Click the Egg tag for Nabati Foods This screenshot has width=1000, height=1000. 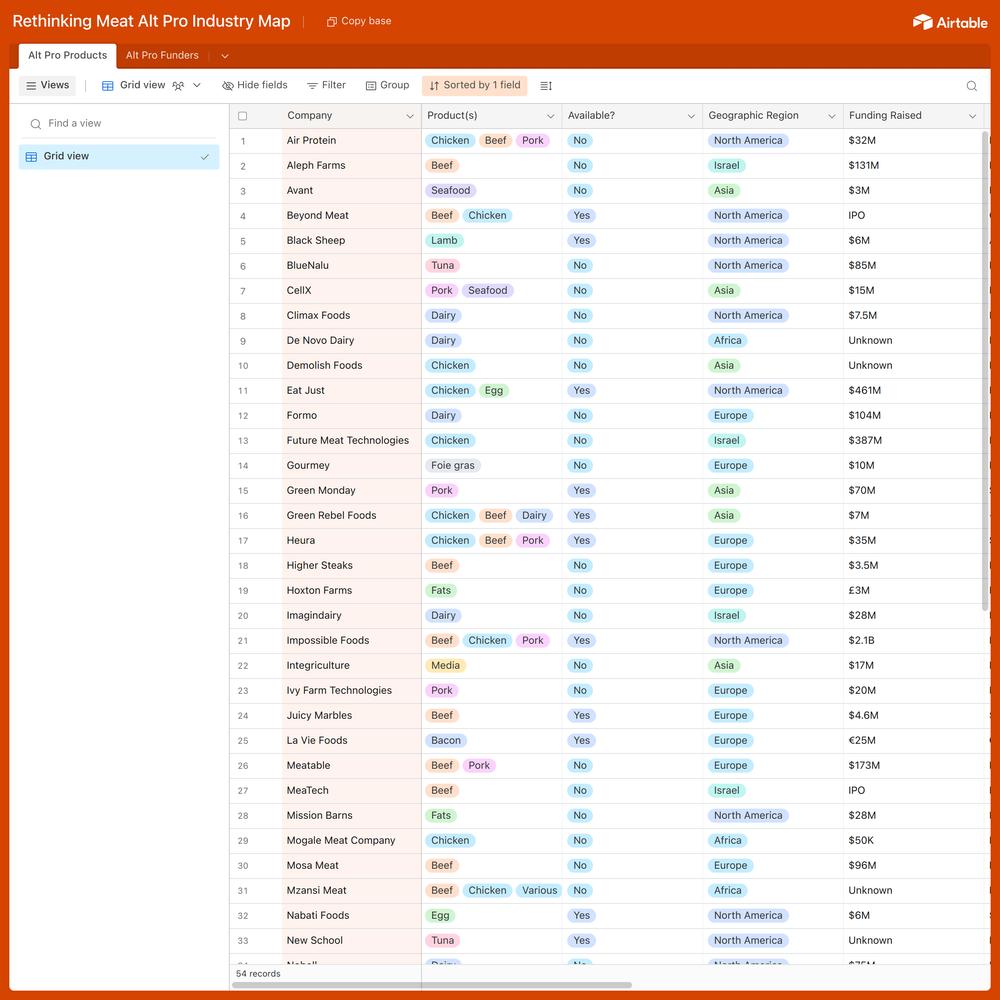point(440,916)
